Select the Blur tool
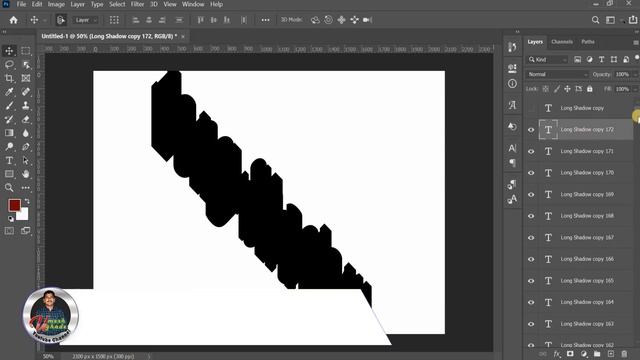The height and width of the screenshot is (360, 640). click(x=26, y=133)
